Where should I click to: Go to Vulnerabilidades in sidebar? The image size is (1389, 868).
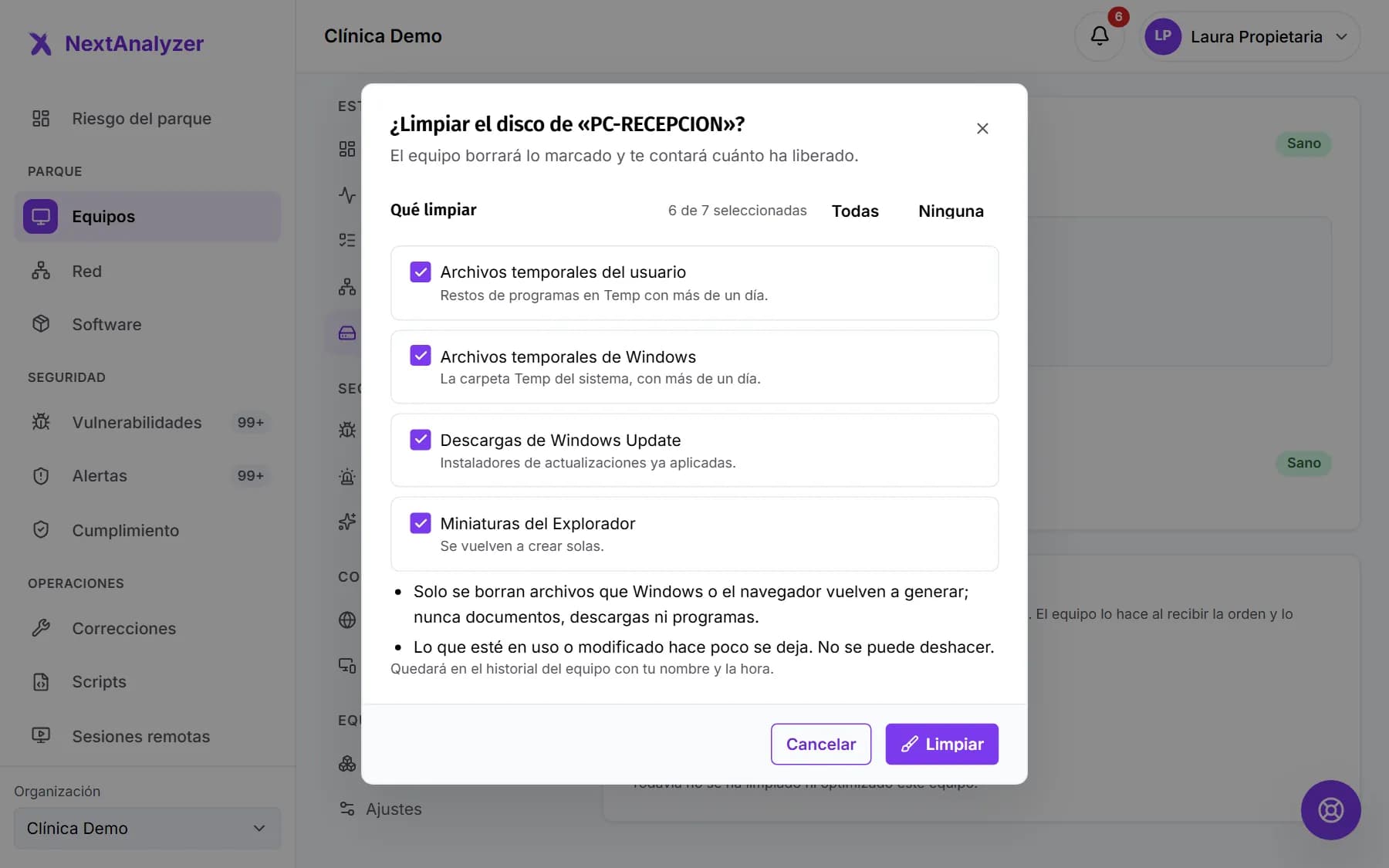pos(147,422)
